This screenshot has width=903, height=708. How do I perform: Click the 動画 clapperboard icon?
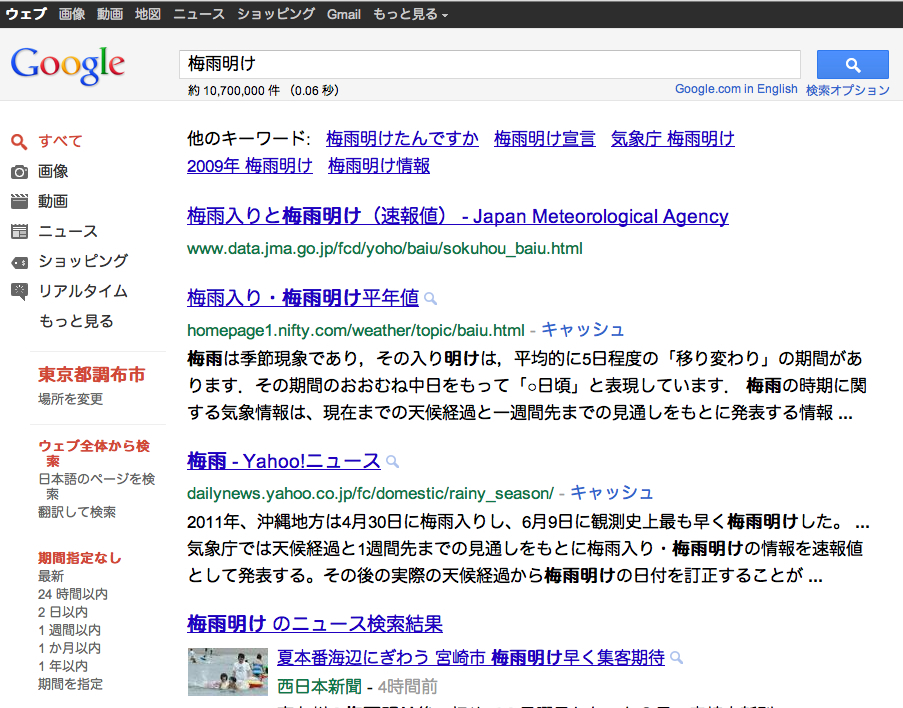19,201
